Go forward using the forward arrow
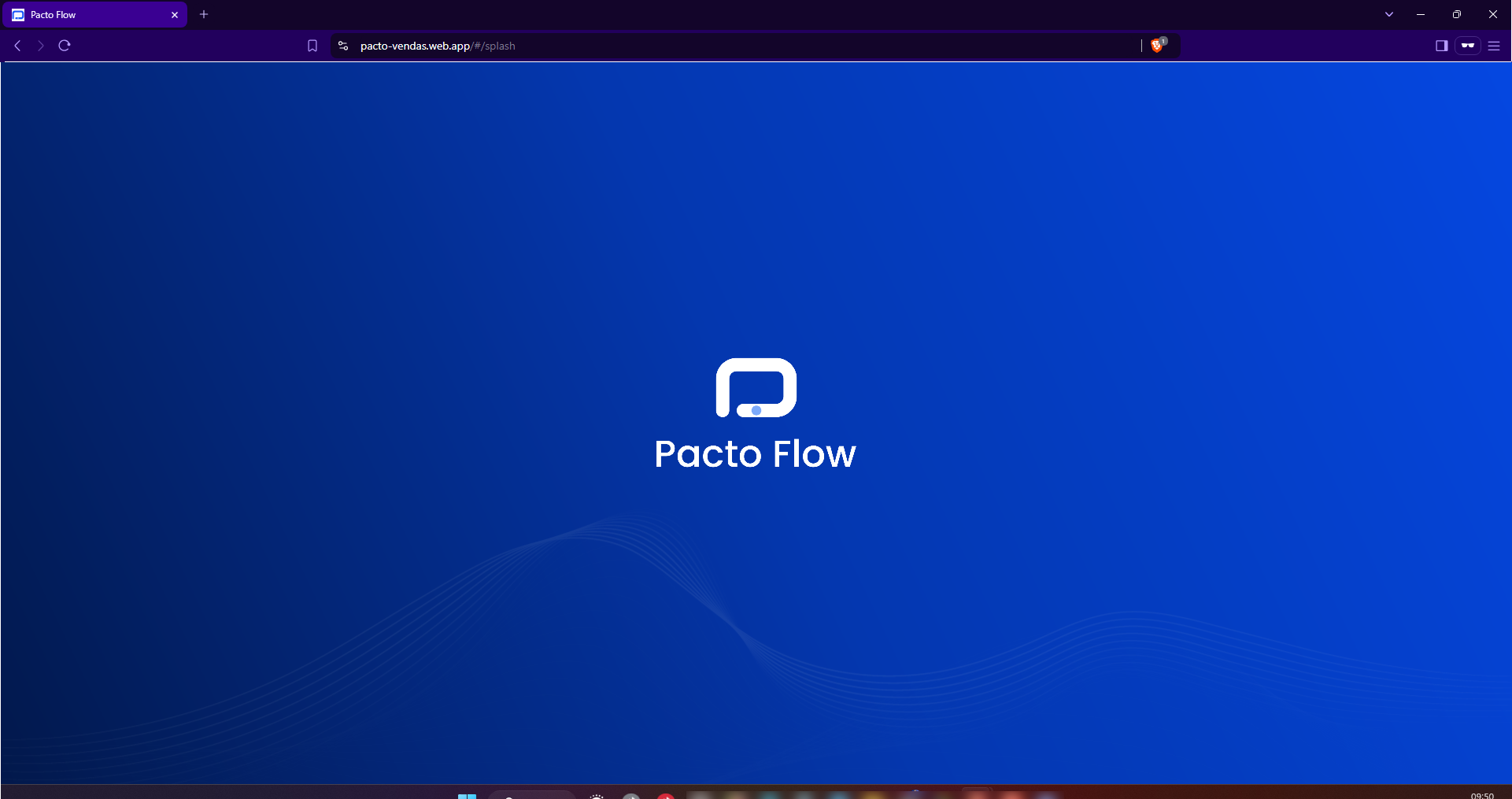The image size is (1512, 799). tap(41, 46)
